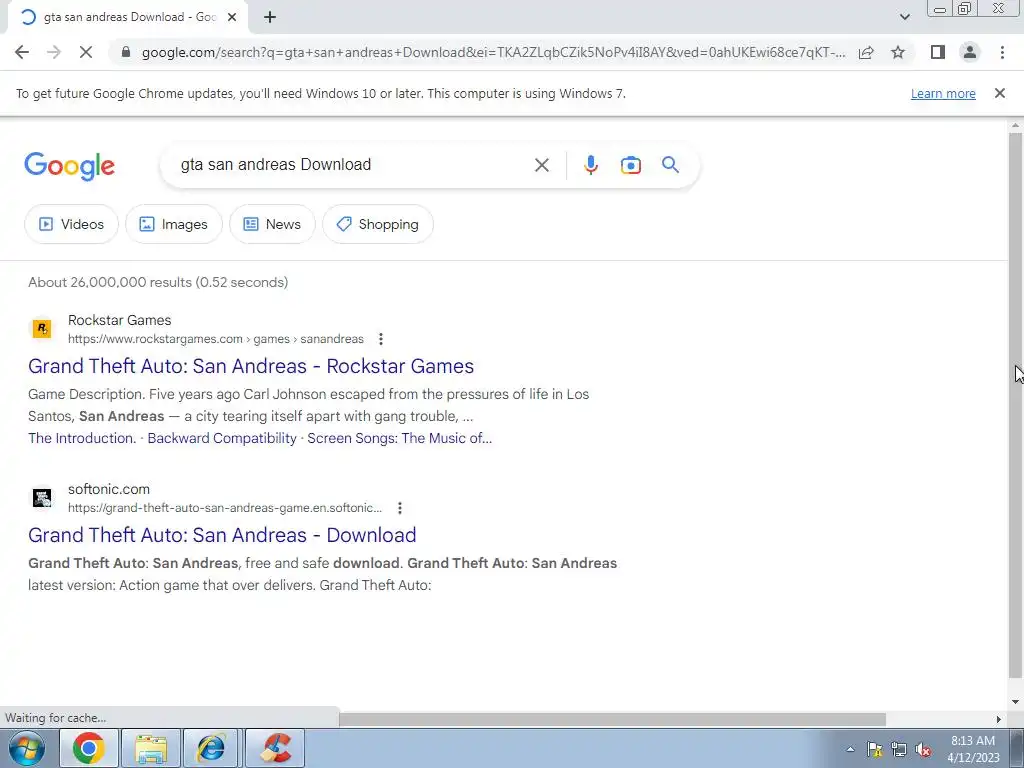The height and width of the screenshot is (768, 1024).
Task: Open Rockstar Games result options menu
Action: coord(381,339)
